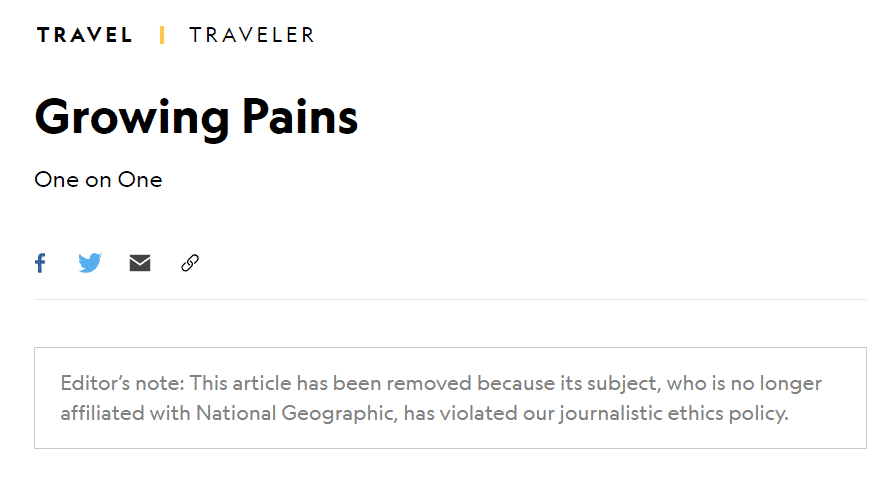Click inside the editor's note box
This screenshot has width=895, height=487.
[450, 398]
